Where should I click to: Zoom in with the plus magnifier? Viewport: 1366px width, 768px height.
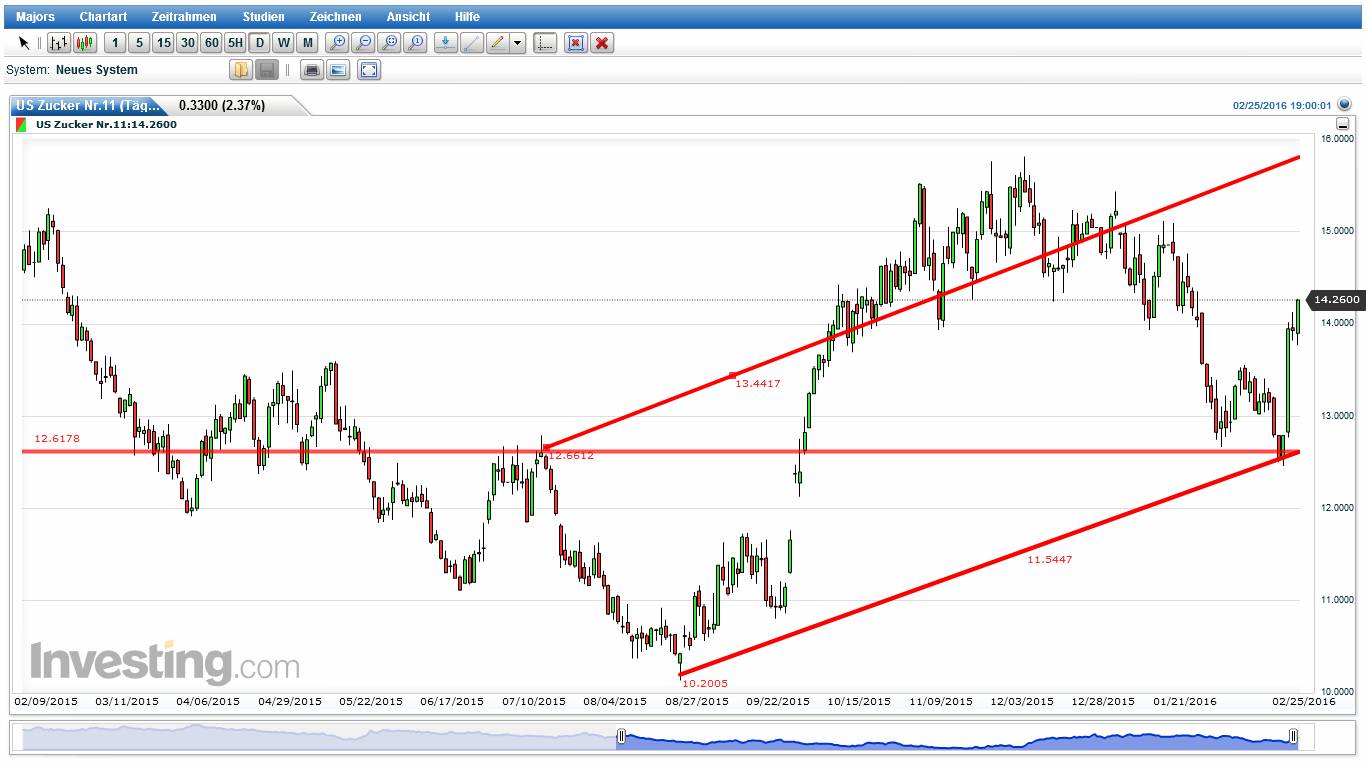tap(338, 43)
